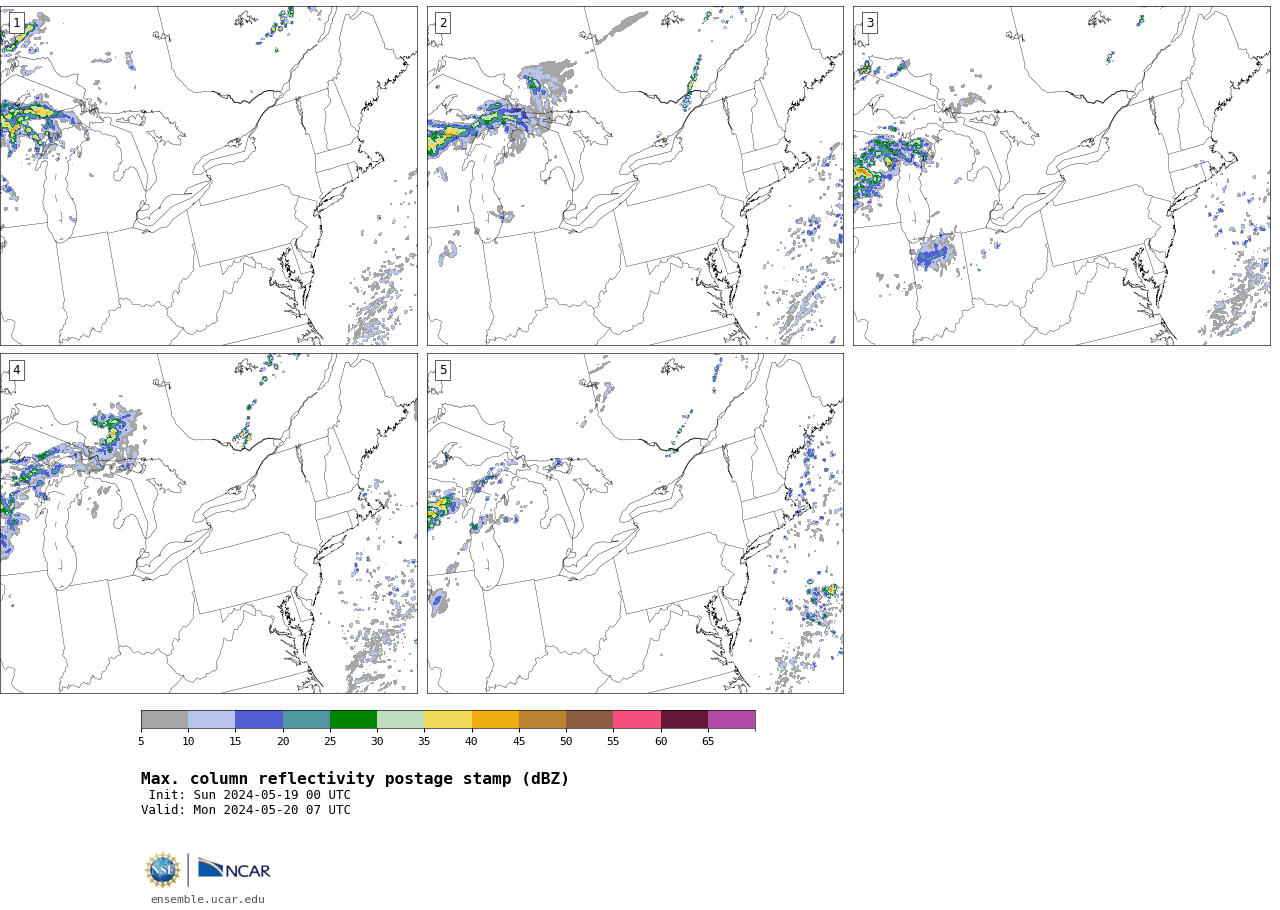Click the panel number label '2'
Screen dimensions: 1280x910
click(443, 23)
